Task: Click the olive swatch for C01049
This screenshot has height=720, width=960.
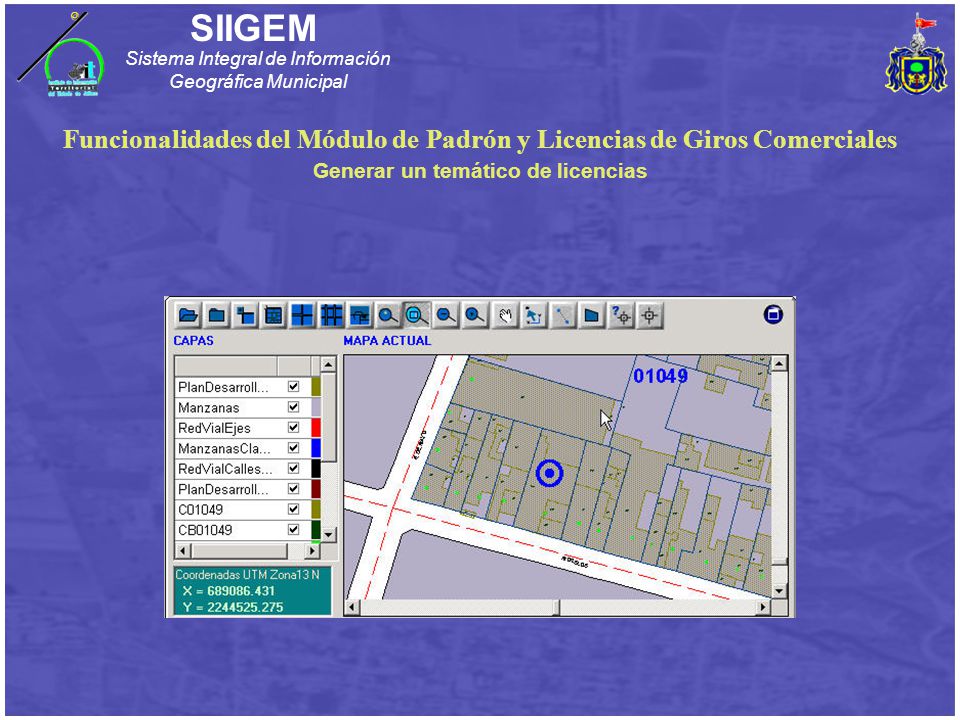Action: click(316, 509)
